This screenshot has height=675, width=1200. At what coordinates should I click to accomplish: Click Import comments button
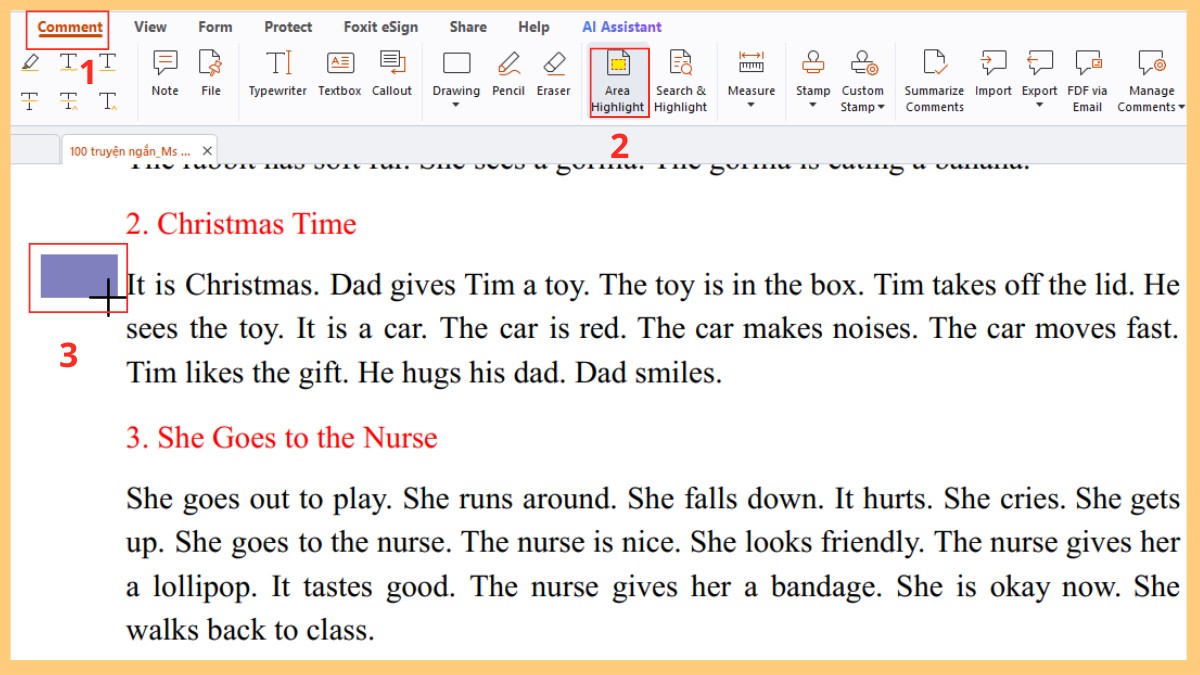click(993, 74)
